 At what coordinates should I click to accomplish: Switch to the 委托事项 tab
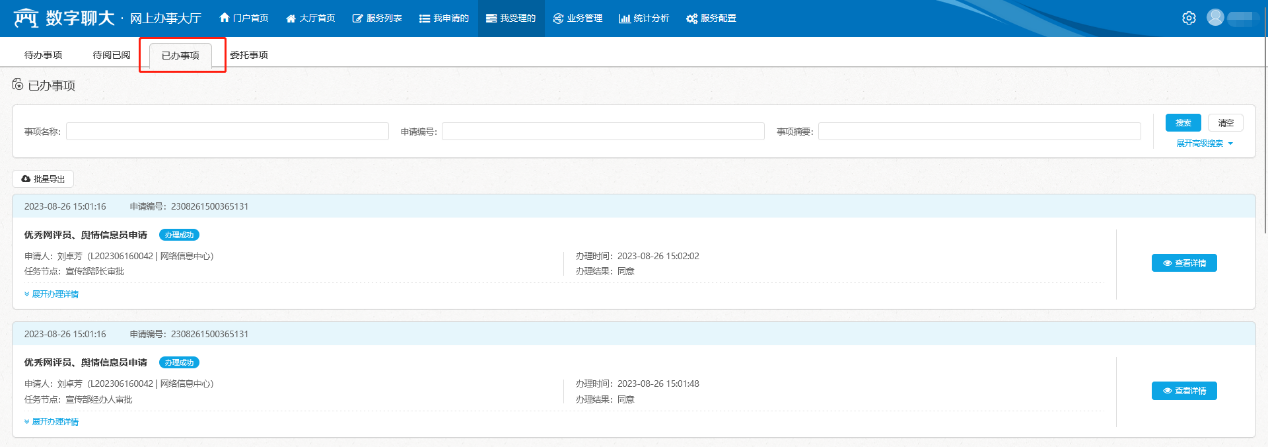tap(248, 55)
